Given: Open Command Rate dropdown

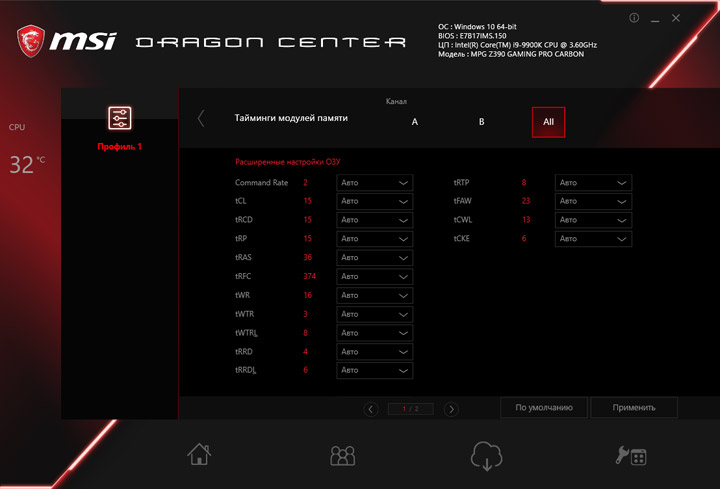Looking at the screenshot, I should [375, 183].
